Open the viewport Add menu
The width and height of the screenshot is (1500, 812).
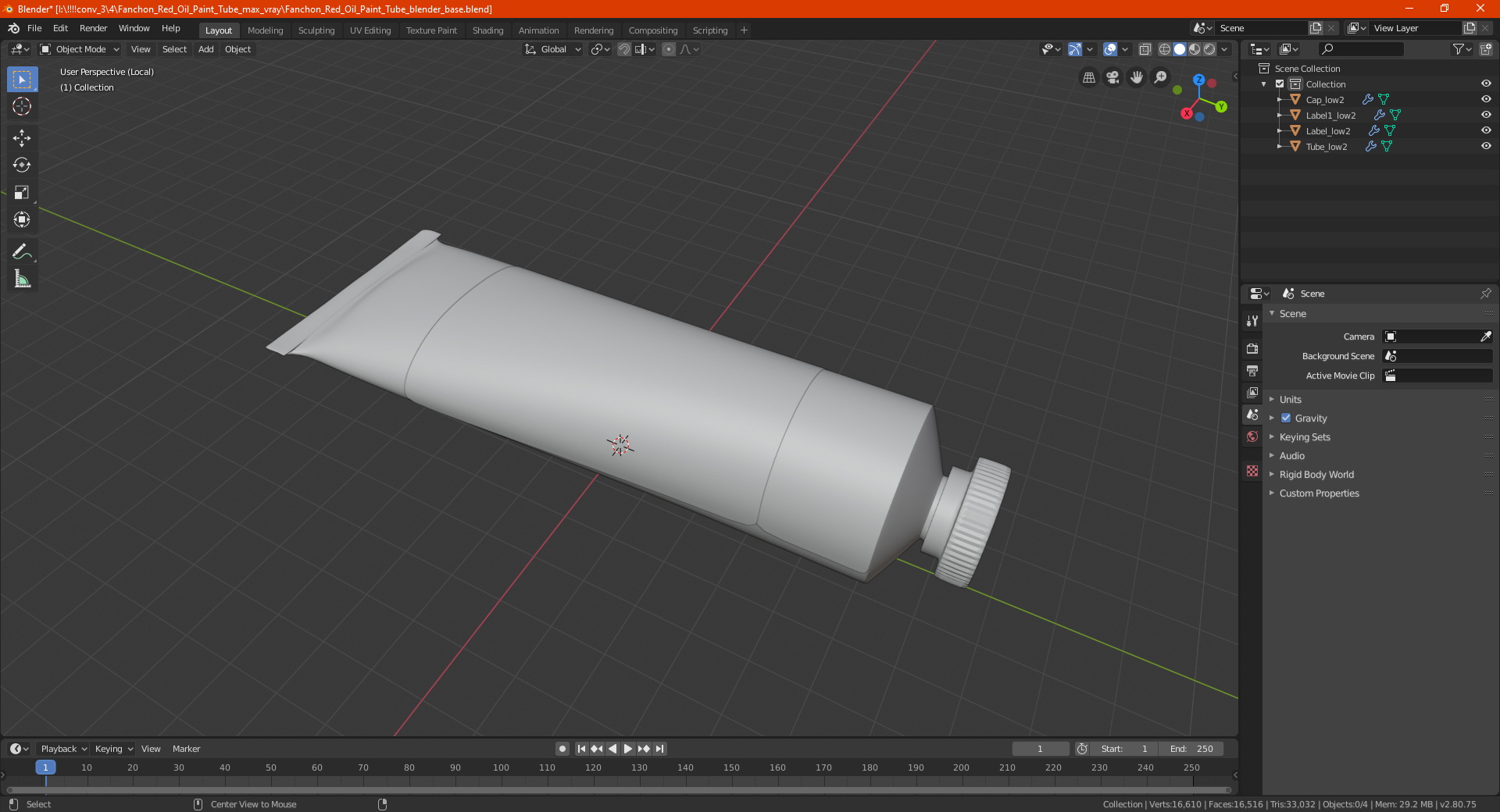(205, 49)
